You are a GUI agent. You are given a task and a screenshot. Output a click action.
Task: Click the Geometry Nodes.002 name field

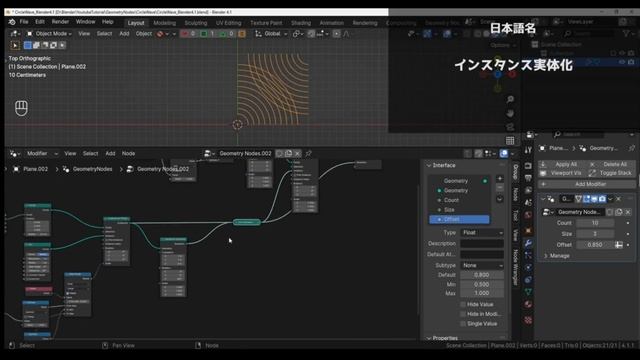pyautogui.click(x=245, y=153)
